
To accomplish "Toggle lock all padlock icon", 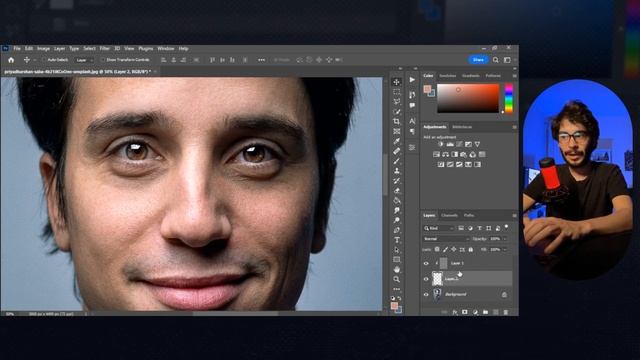I will tap(471, 249).
